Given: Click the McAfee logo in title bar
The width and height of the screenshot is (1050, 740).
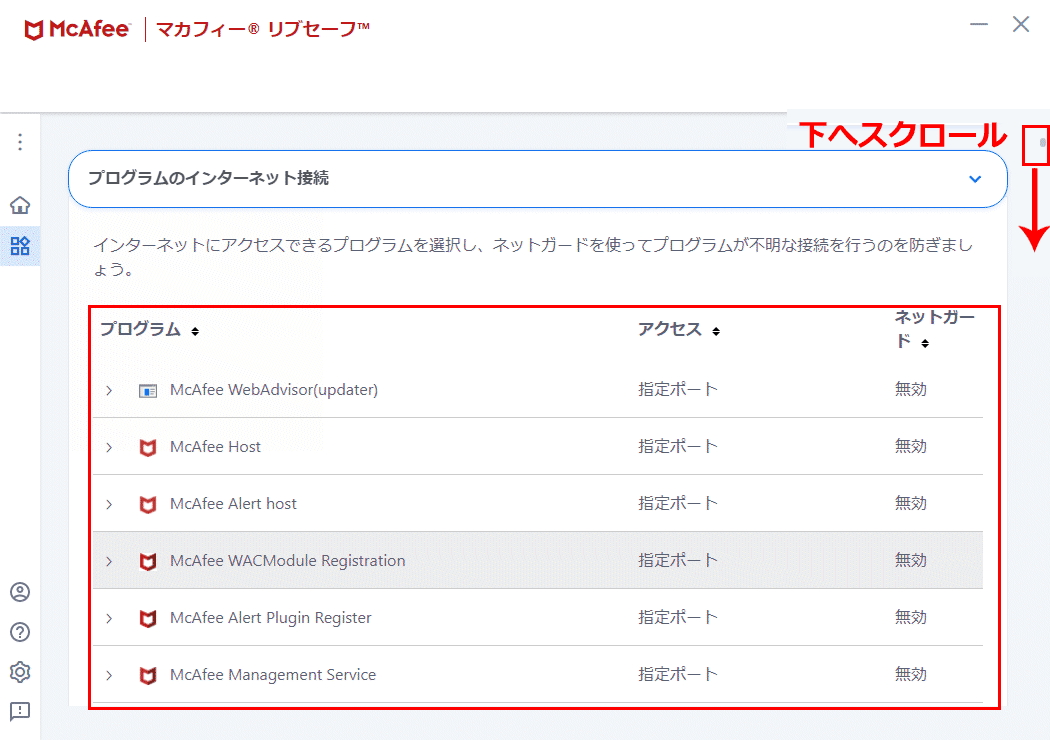Looking at the screenshot, I should pyautogui.click(x=76, y=29).
